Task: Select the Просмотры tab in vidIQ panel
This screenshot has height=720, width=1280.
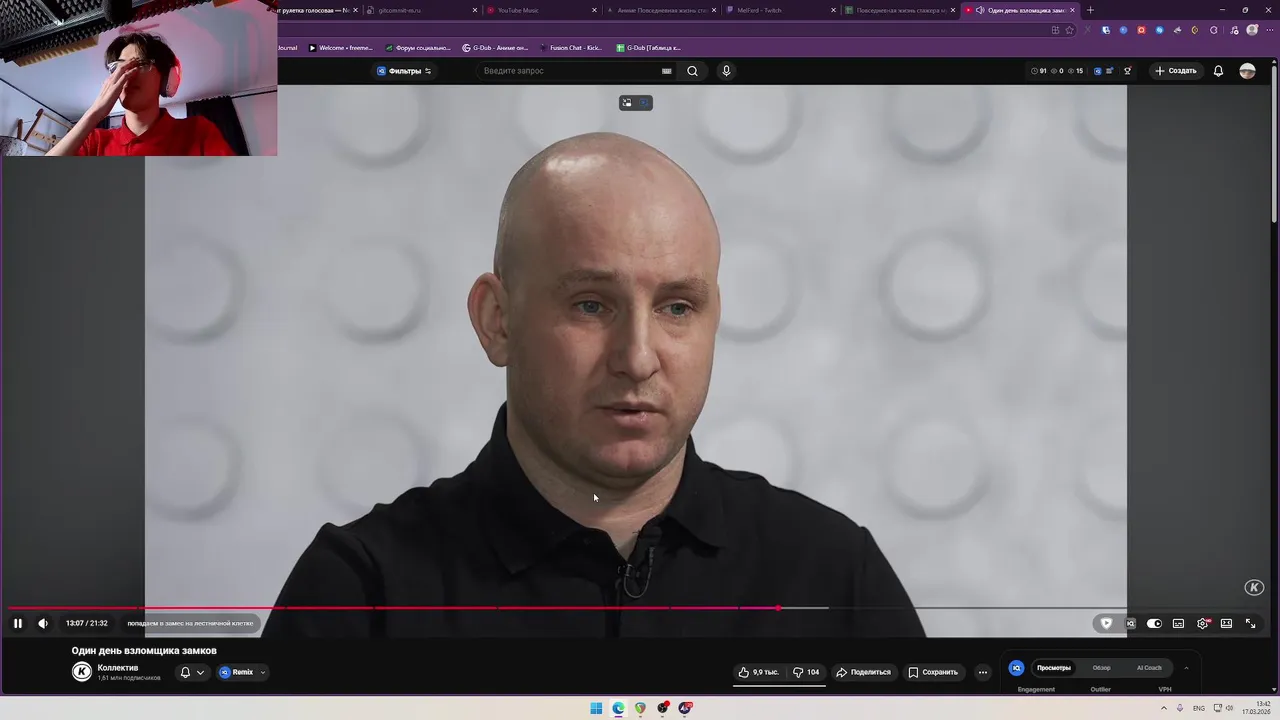Action: (1054, 668)
